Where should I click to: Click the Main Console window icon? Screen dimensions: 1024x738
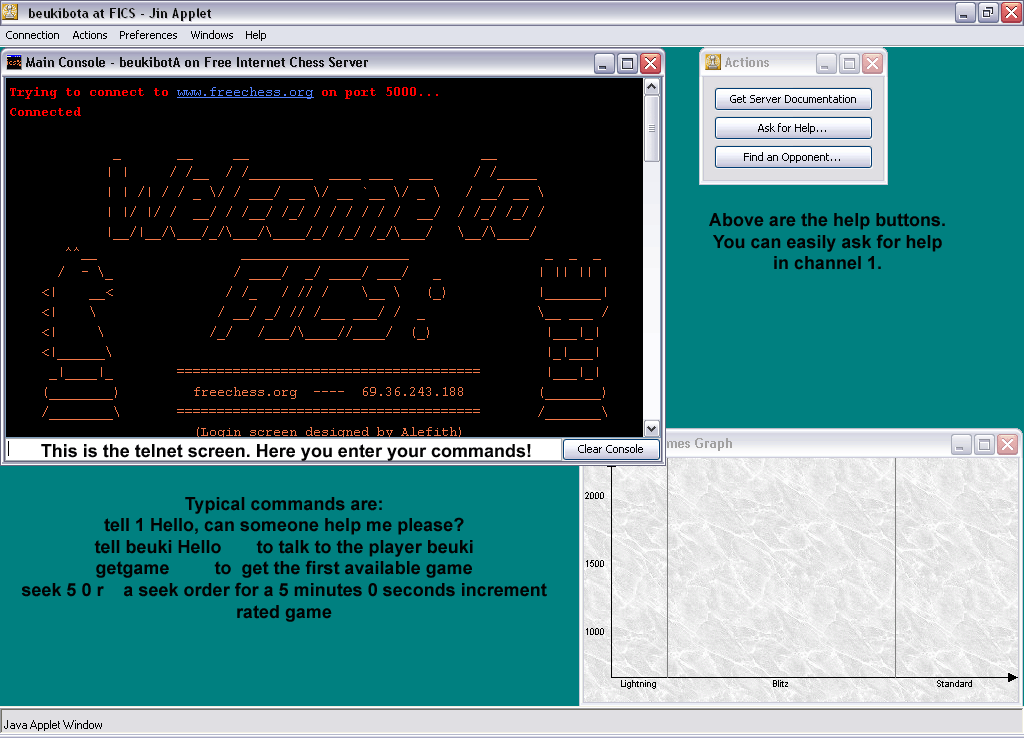pos(14,63)
